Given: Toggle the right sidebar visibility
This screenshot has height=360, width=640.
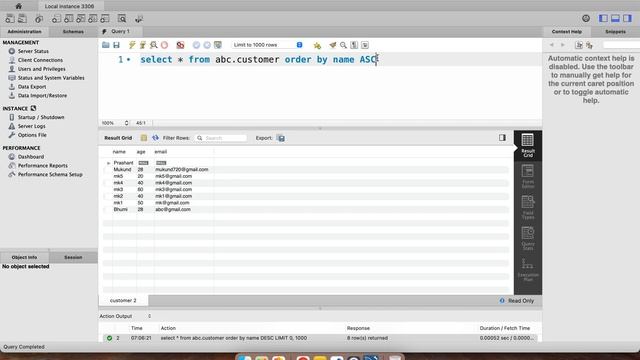Looking at the screenshot, I should (x=627, y=18).
